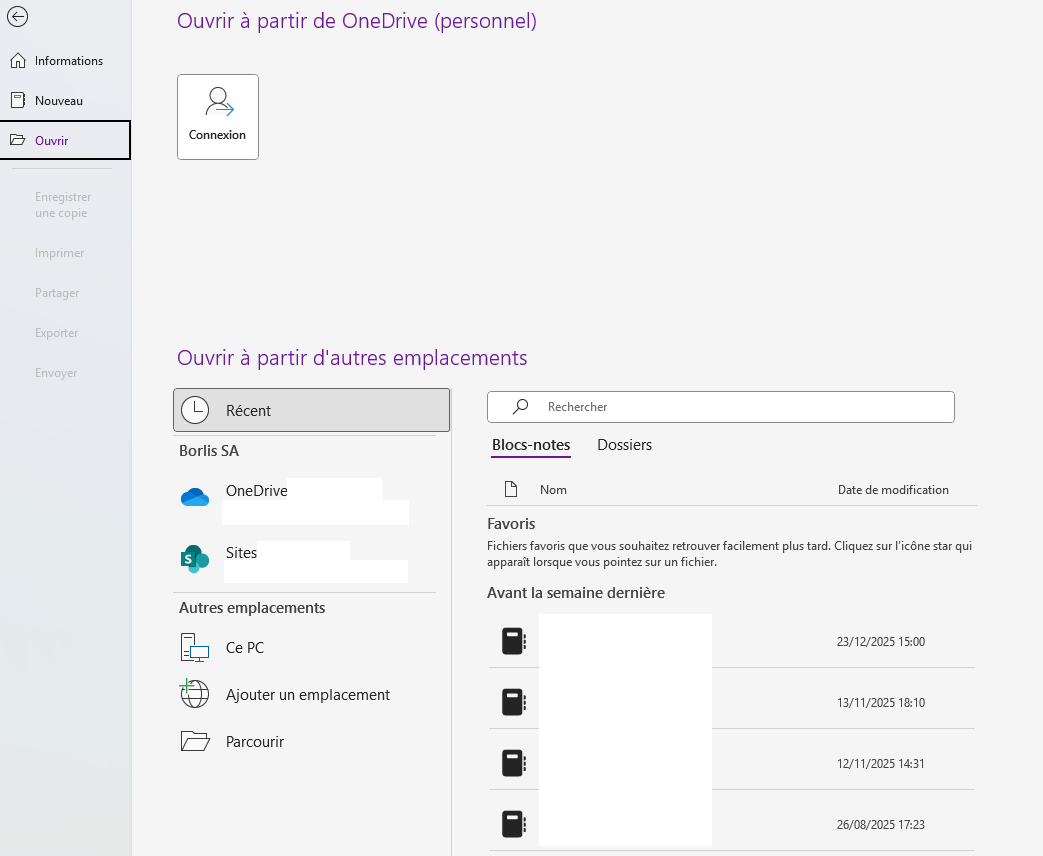Click the Favoris heading

(x=511, y=524)
